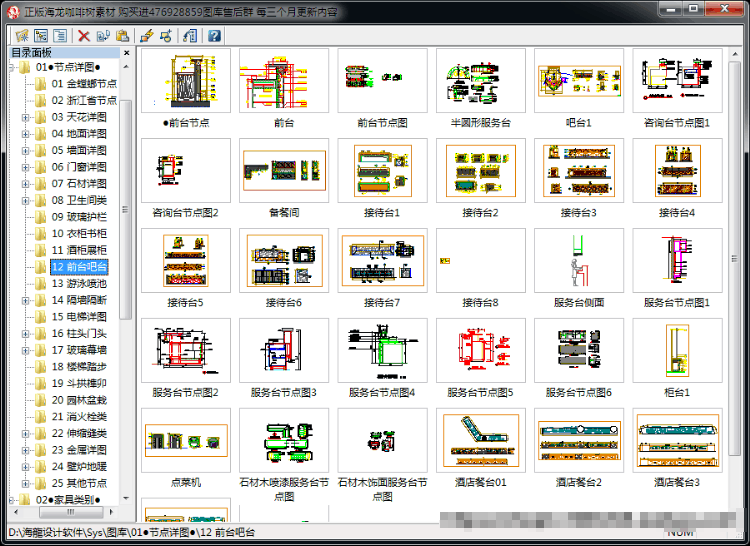
Task: Close the 目录面板 directory panel
Action: (x=126, y=53)
